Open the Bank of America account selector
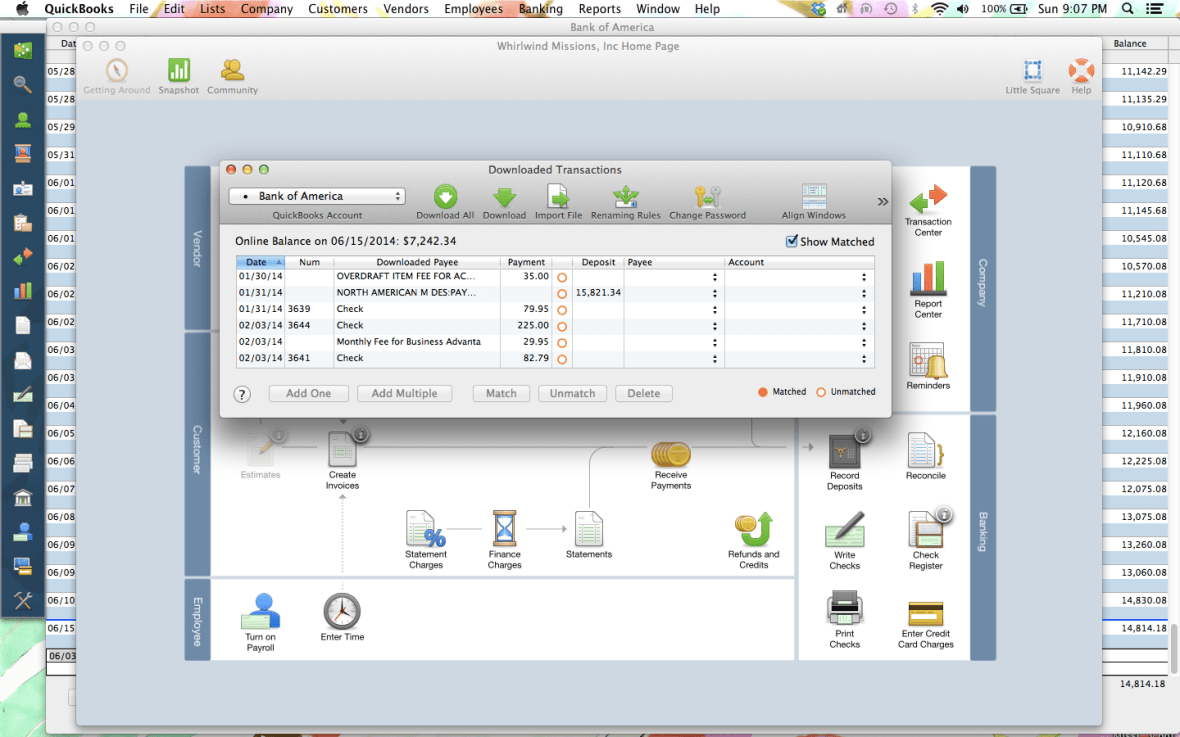This screenshot has height=737, width=1180. click(x=316, y=195)
